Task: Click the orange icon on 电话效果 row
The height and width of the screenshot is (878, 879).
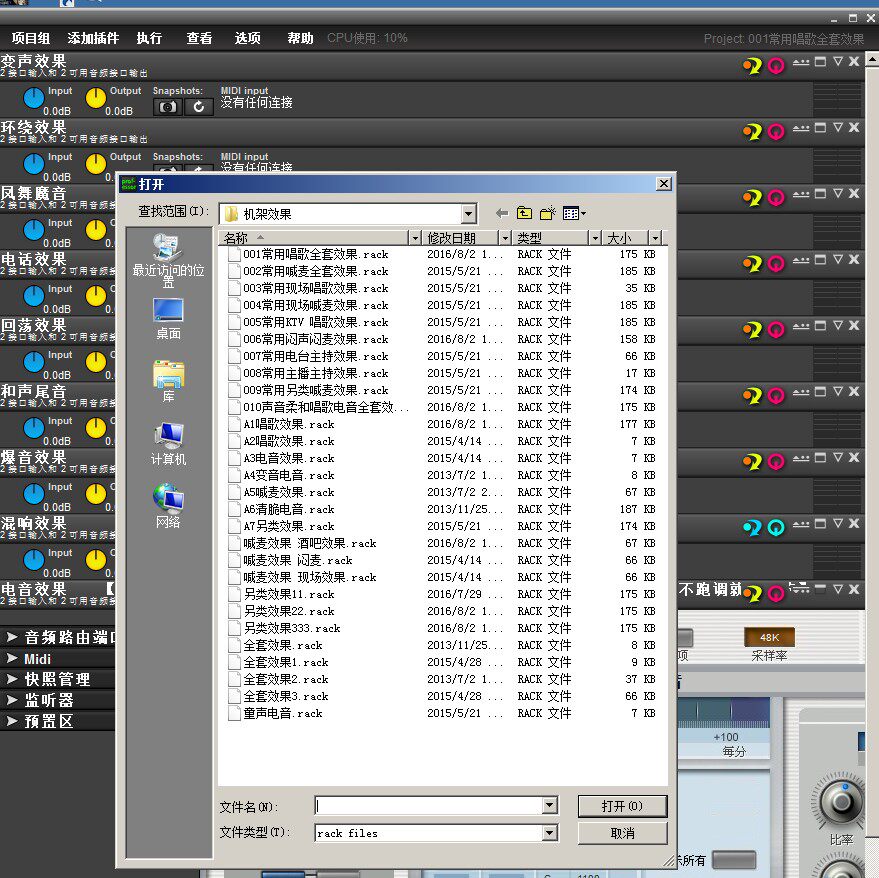Action: pyautogui.click(x=752, y=264)
